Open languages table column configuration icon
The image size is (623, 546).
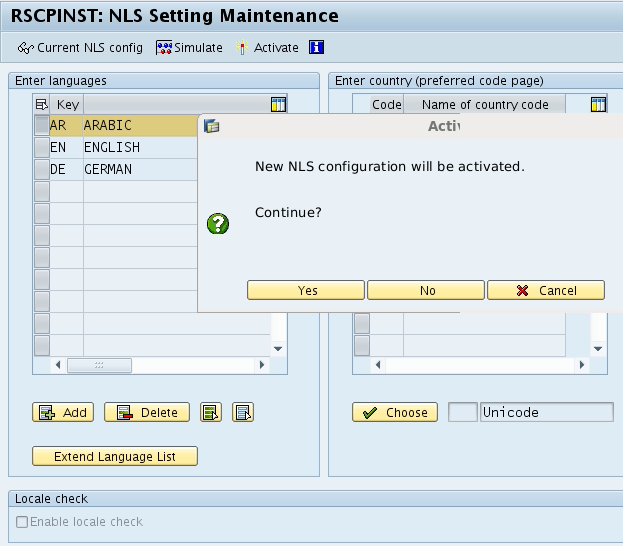[278, 105]
